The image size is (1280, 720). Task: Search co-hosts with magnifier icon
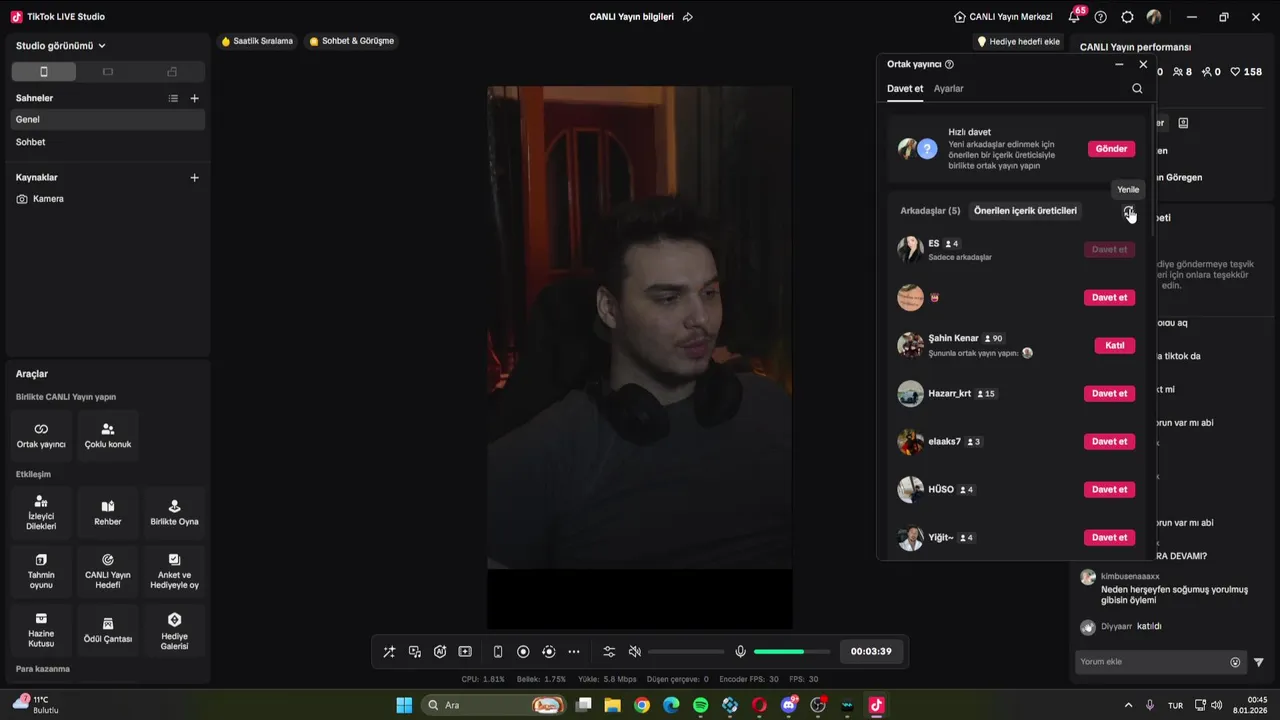click(x=1137, y=88)
